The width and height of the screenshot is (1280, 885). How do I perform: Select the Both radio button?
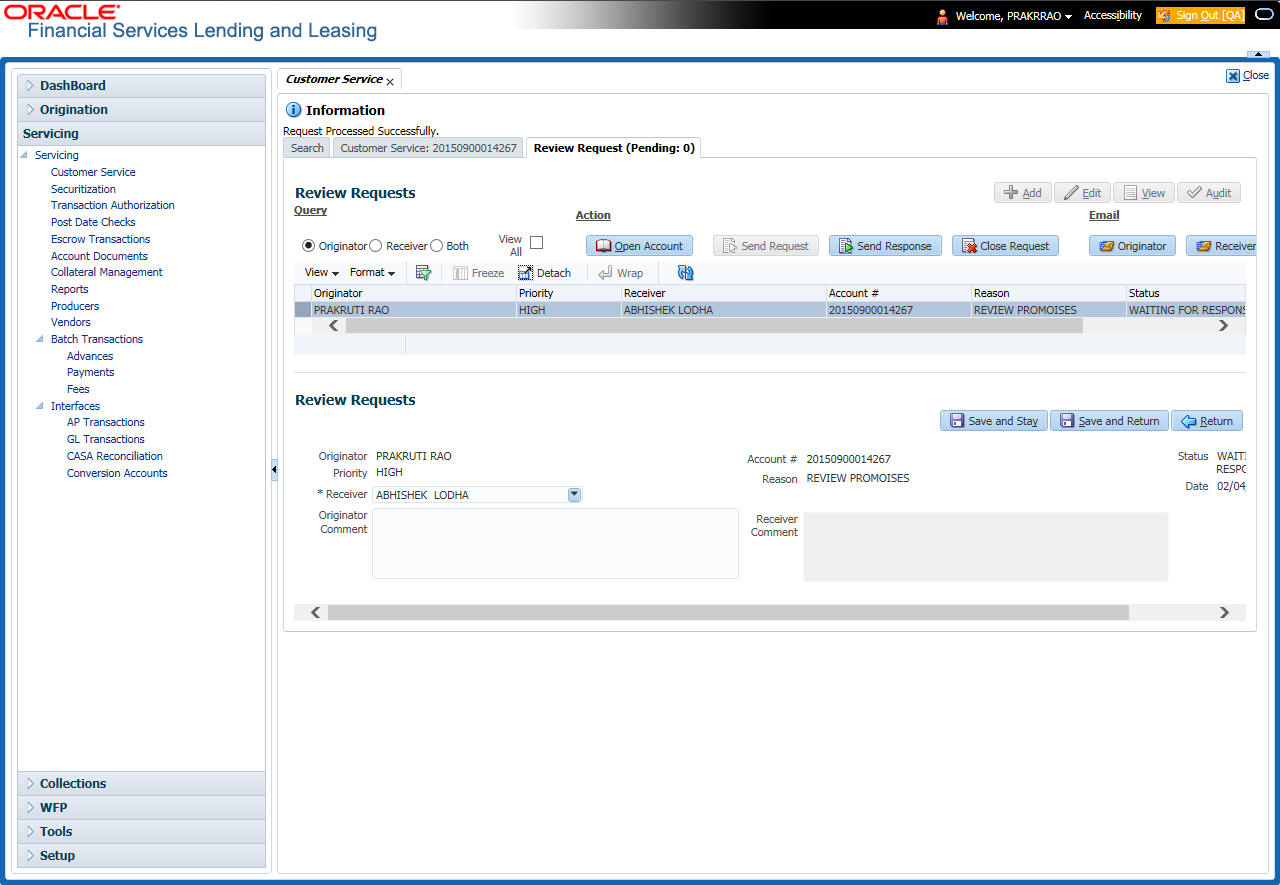tap(436, 246)
